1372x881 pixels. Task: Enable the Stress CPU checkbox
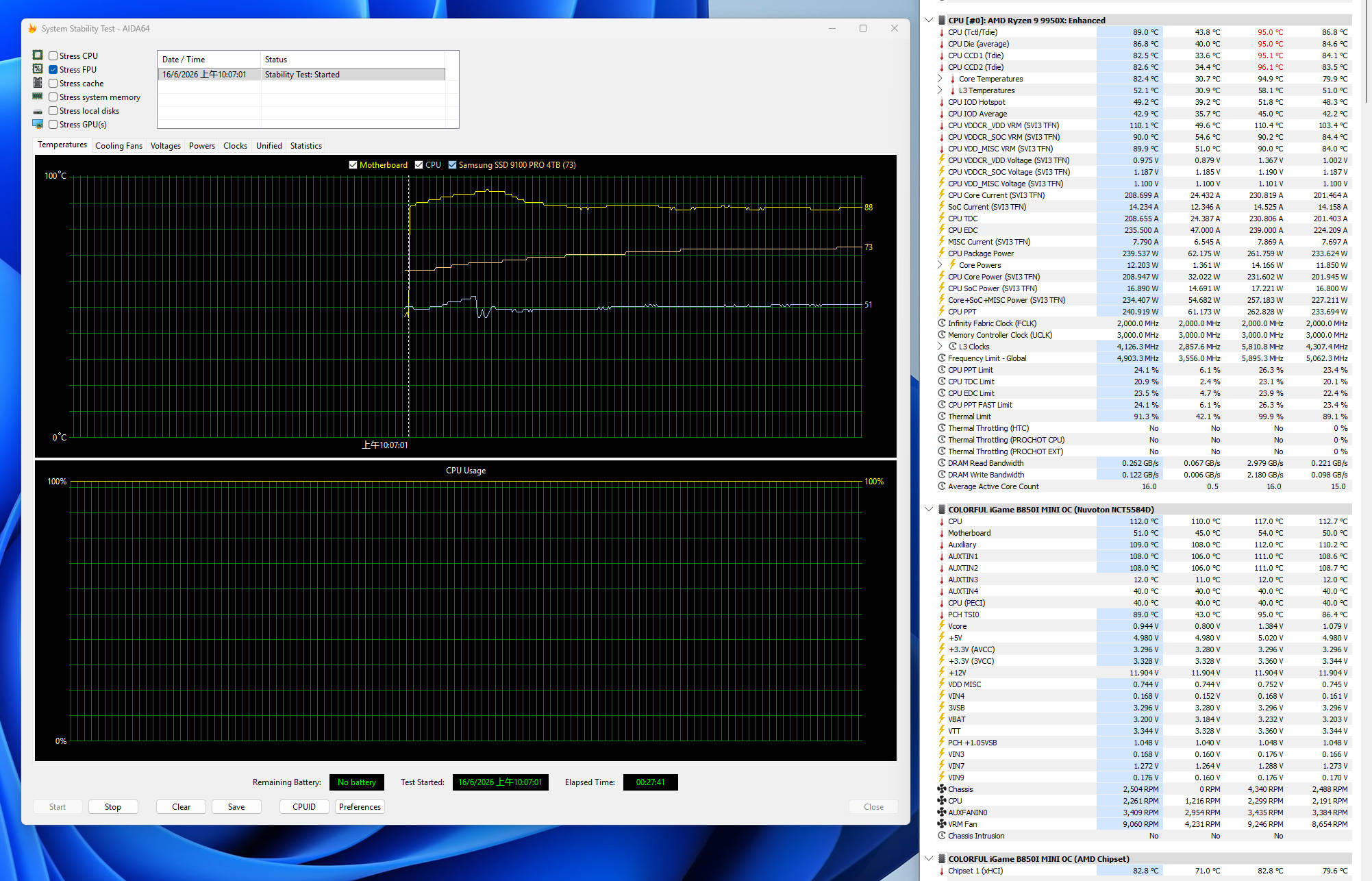pos(53,55)
